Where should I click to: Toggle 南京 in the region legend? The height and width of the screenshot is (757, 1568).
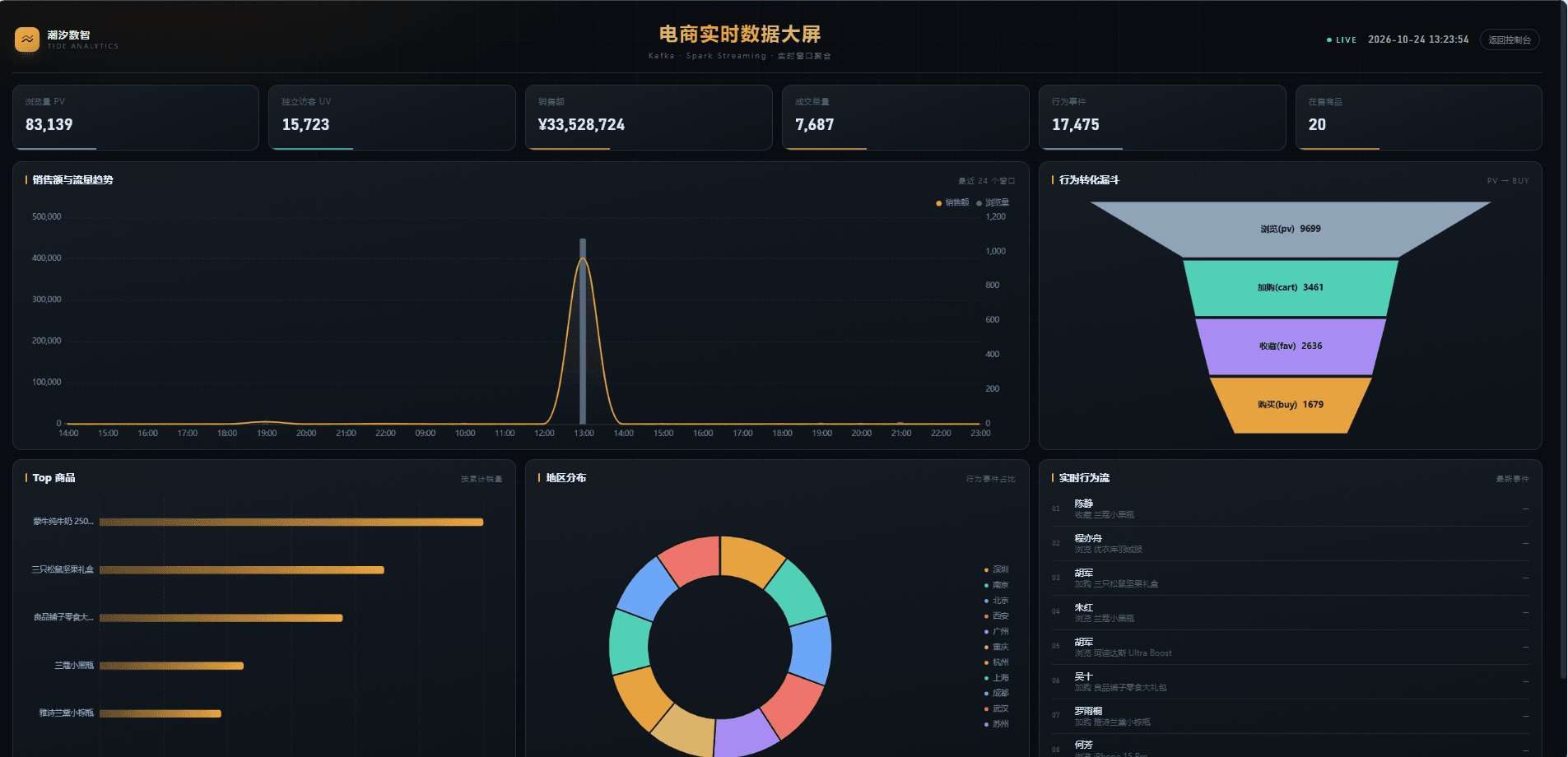point(996,585)
